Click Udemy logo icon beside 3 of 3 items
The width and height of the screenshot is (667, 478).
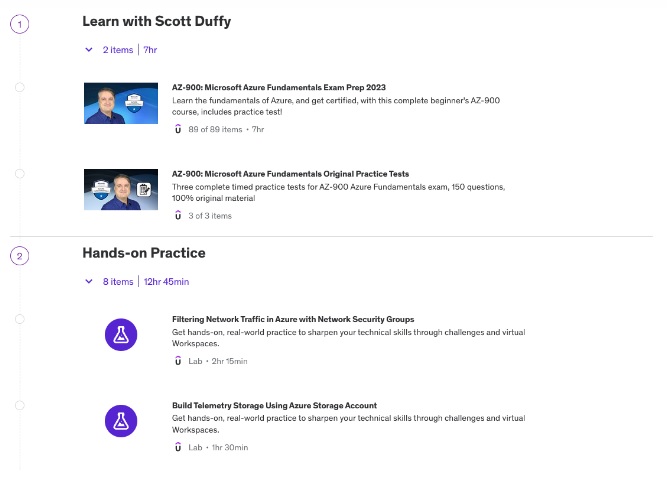(x=178, y=215)
